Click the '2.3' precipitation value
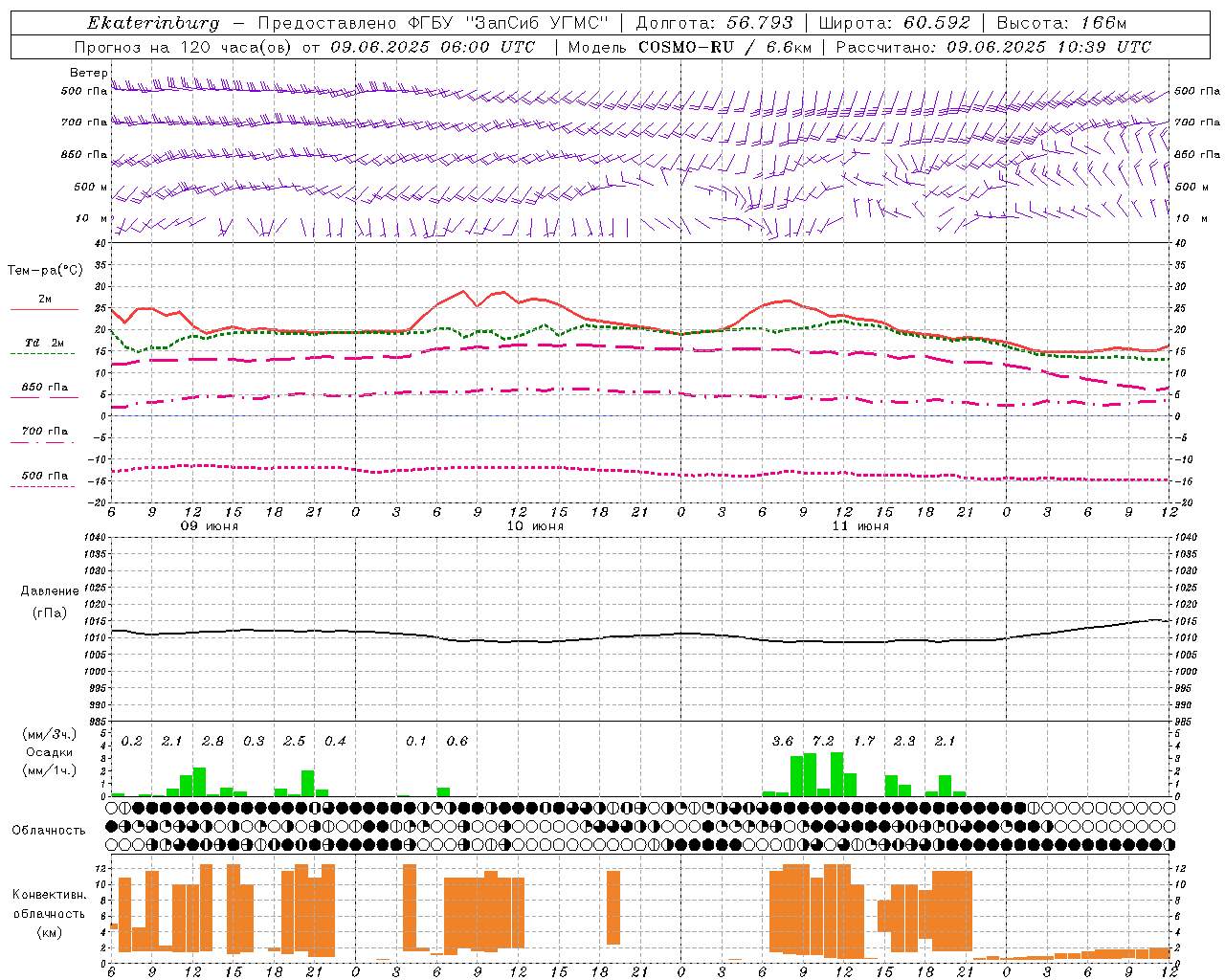Viewport: 1225px width, 980px height. tap(904, 742)
